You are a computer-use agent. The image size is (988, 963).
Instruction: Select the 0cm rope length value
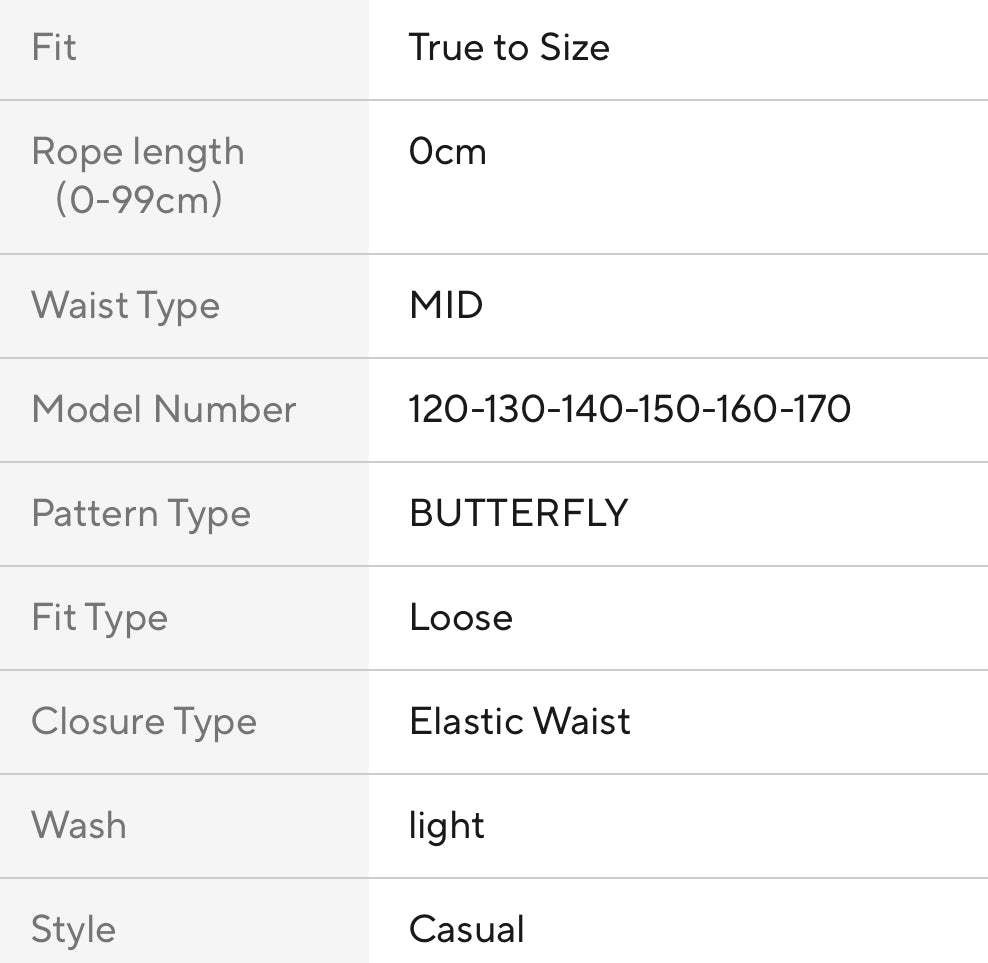click(447, 152)
